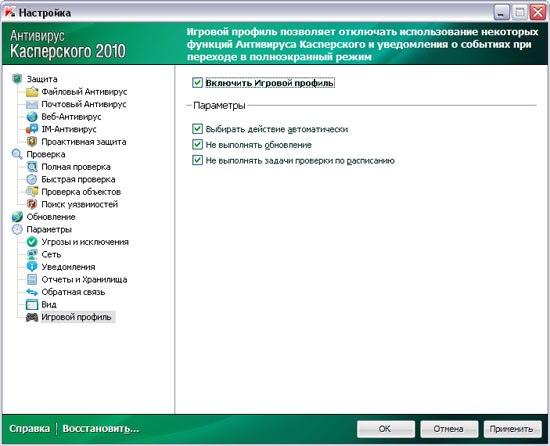Image resolution: width=550 pixels, height=446 pixels.
Task: Click the Отчеты и Хранилища icon
Action: 32,279
